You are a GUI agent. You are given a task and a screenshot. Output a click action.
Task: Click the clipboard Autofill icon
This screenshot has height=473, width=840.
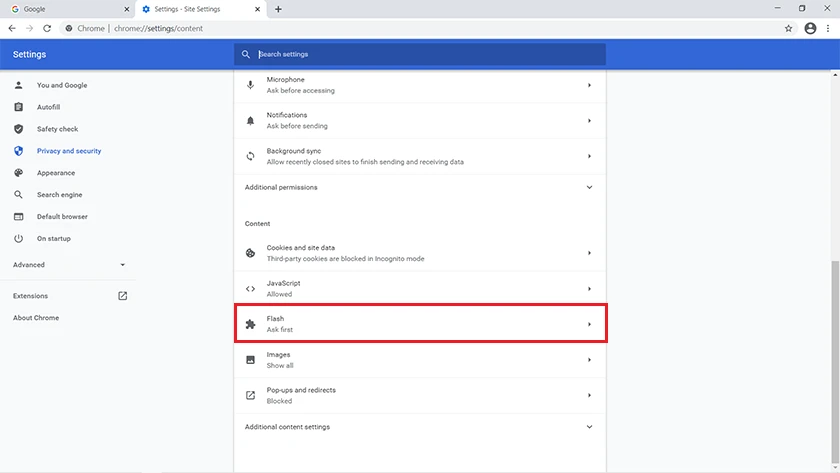tap(18, 107)
